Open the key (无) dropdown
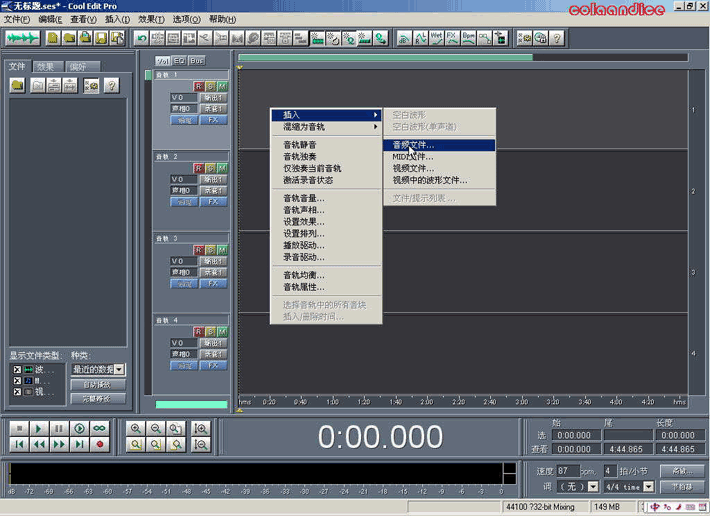 click(x=593, y=486)
